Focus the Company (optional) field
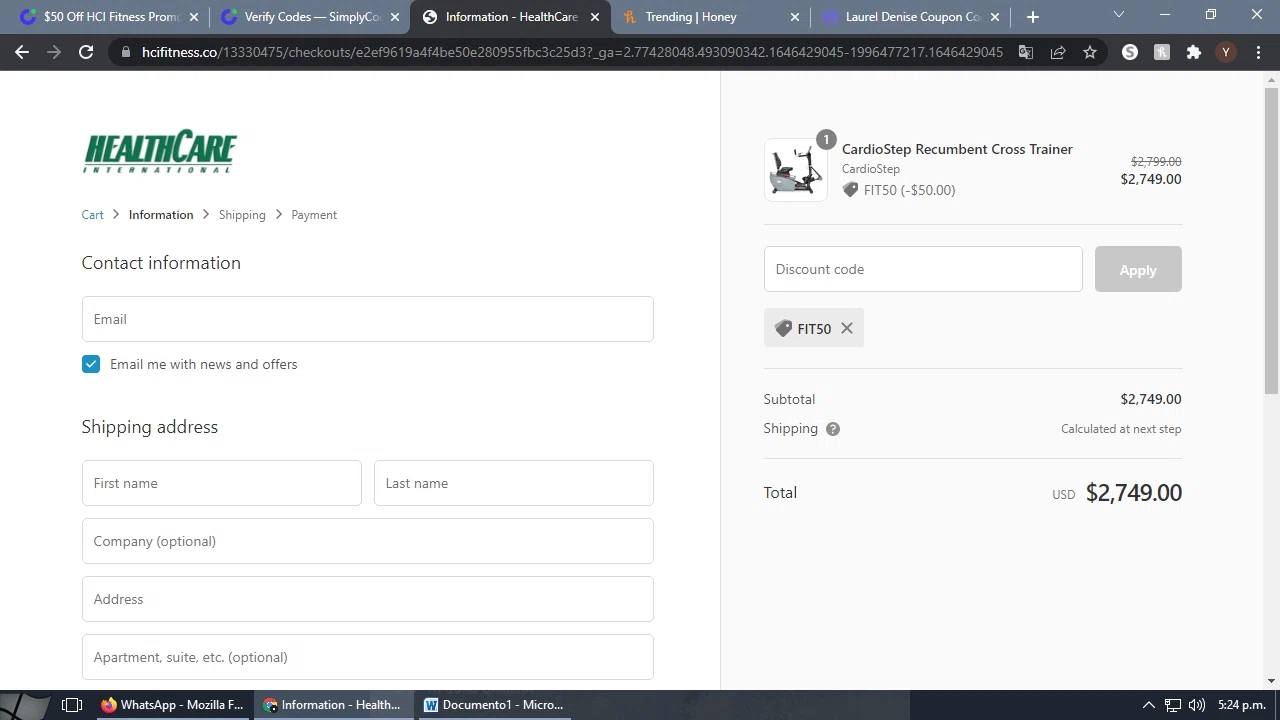This screenshot has height=720, width=1280. [x=368, y=541]
